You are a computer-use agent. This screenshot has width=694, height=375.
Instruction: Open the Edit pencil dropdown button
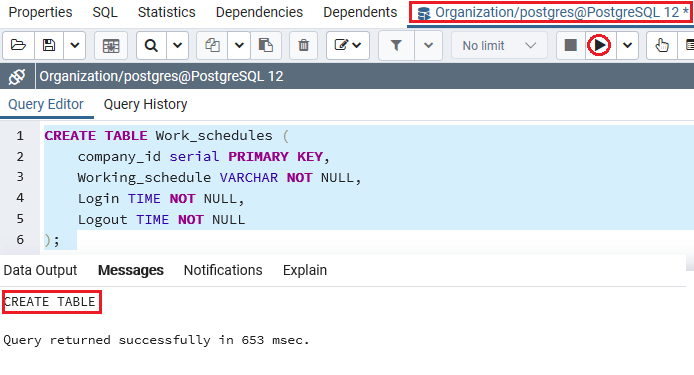pyautogui.click(x=348, y=45)
